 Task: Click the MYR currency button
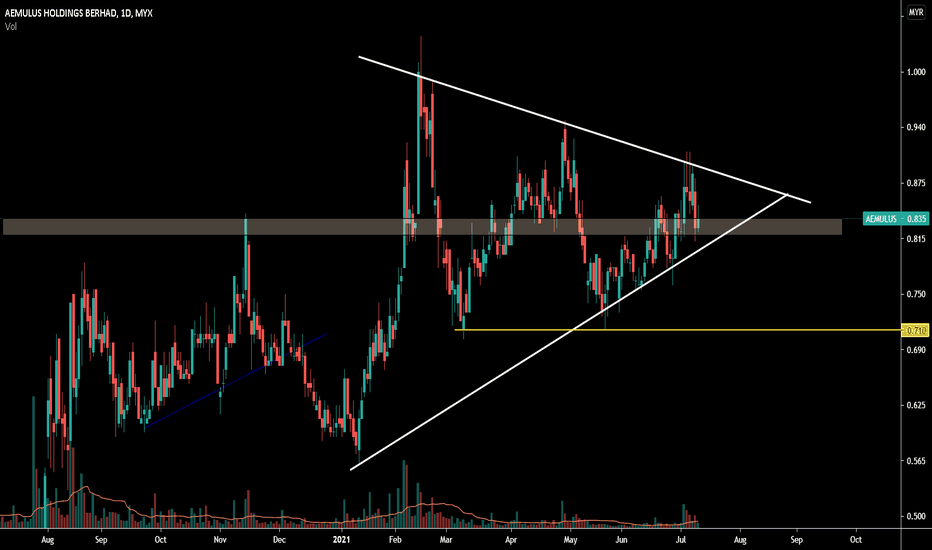[x=916, y=12]
